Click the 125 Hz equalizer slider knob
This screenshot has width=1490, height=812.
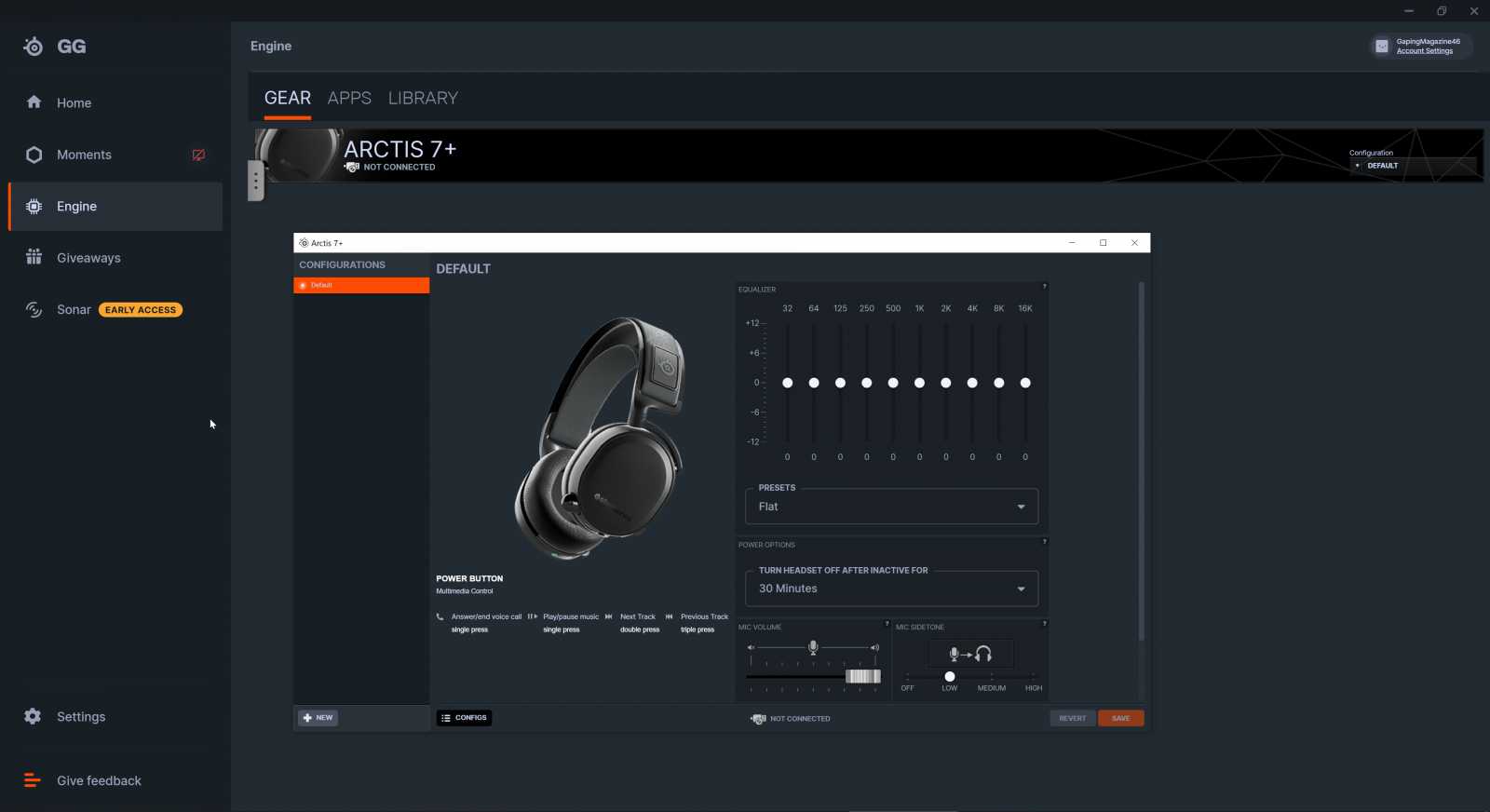tap(840, 383)
